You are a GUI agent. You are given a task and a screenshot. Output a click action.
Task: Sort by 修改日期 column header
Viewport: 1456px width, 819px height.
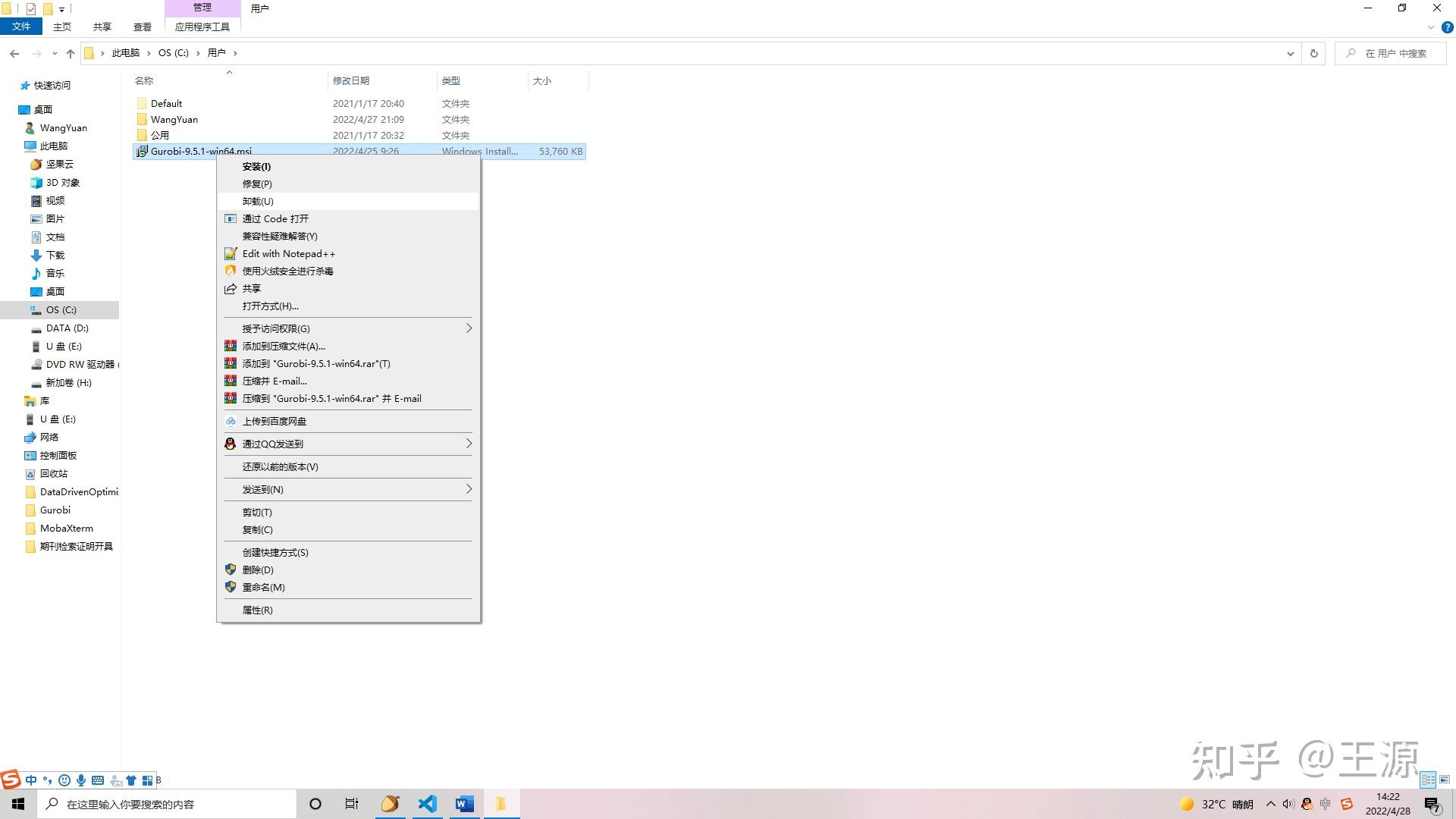[x=351, y=80]
